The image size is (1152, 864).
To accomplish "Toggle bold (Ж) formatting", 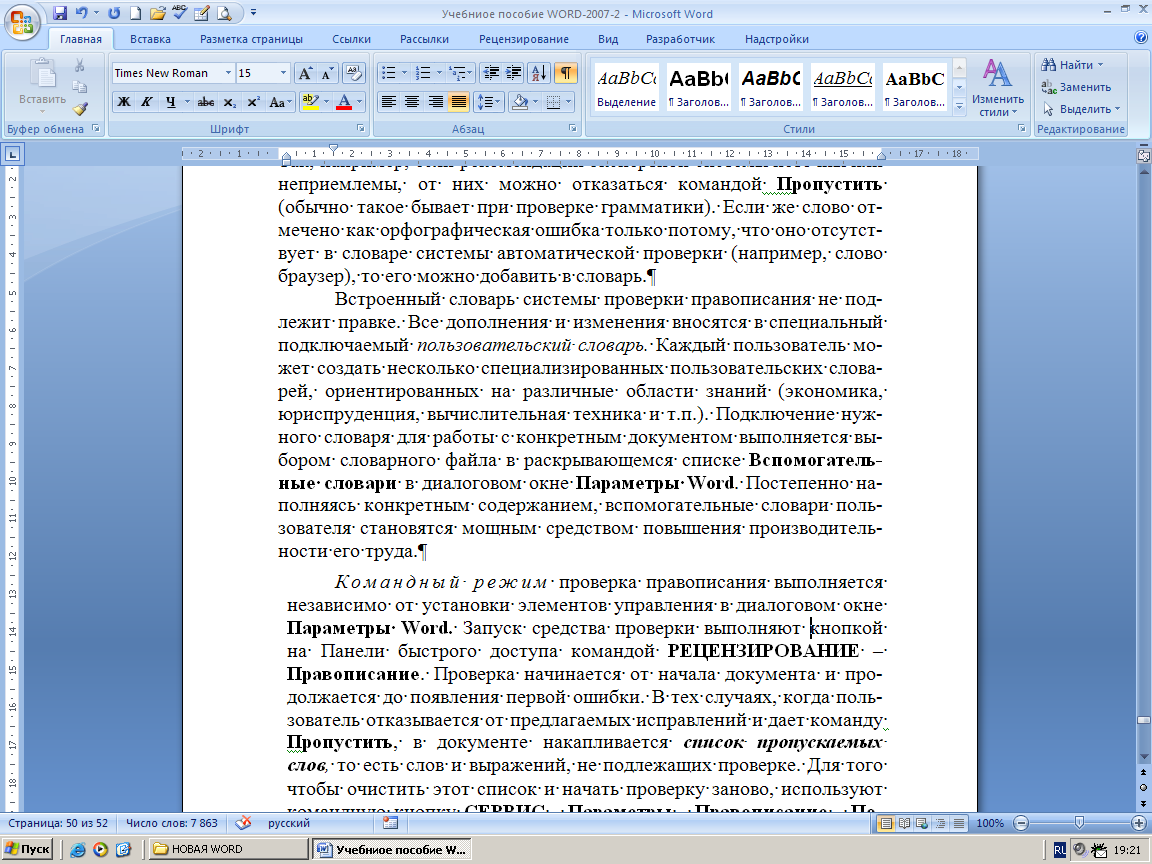I will click(124, 102).
